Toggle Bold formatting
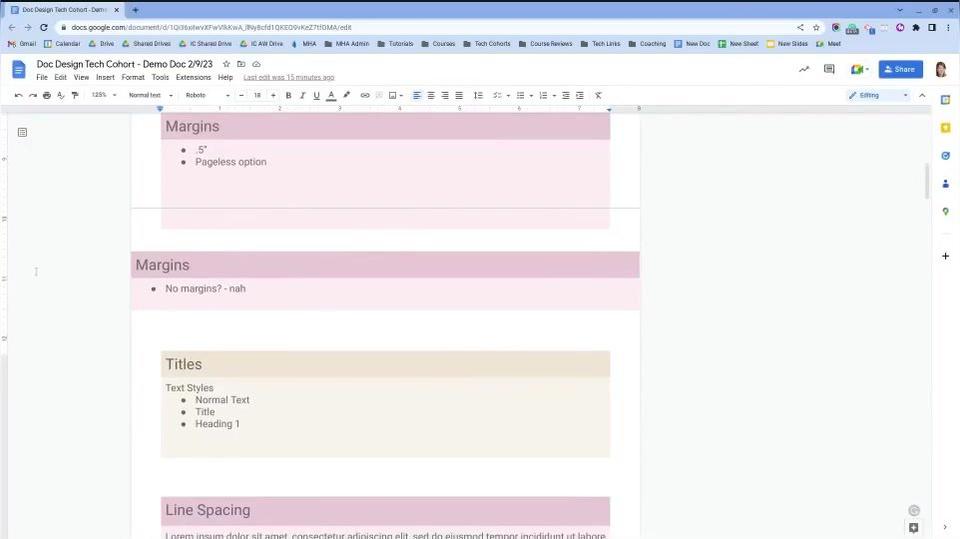The image size is (960, 539). pos(289,95)
